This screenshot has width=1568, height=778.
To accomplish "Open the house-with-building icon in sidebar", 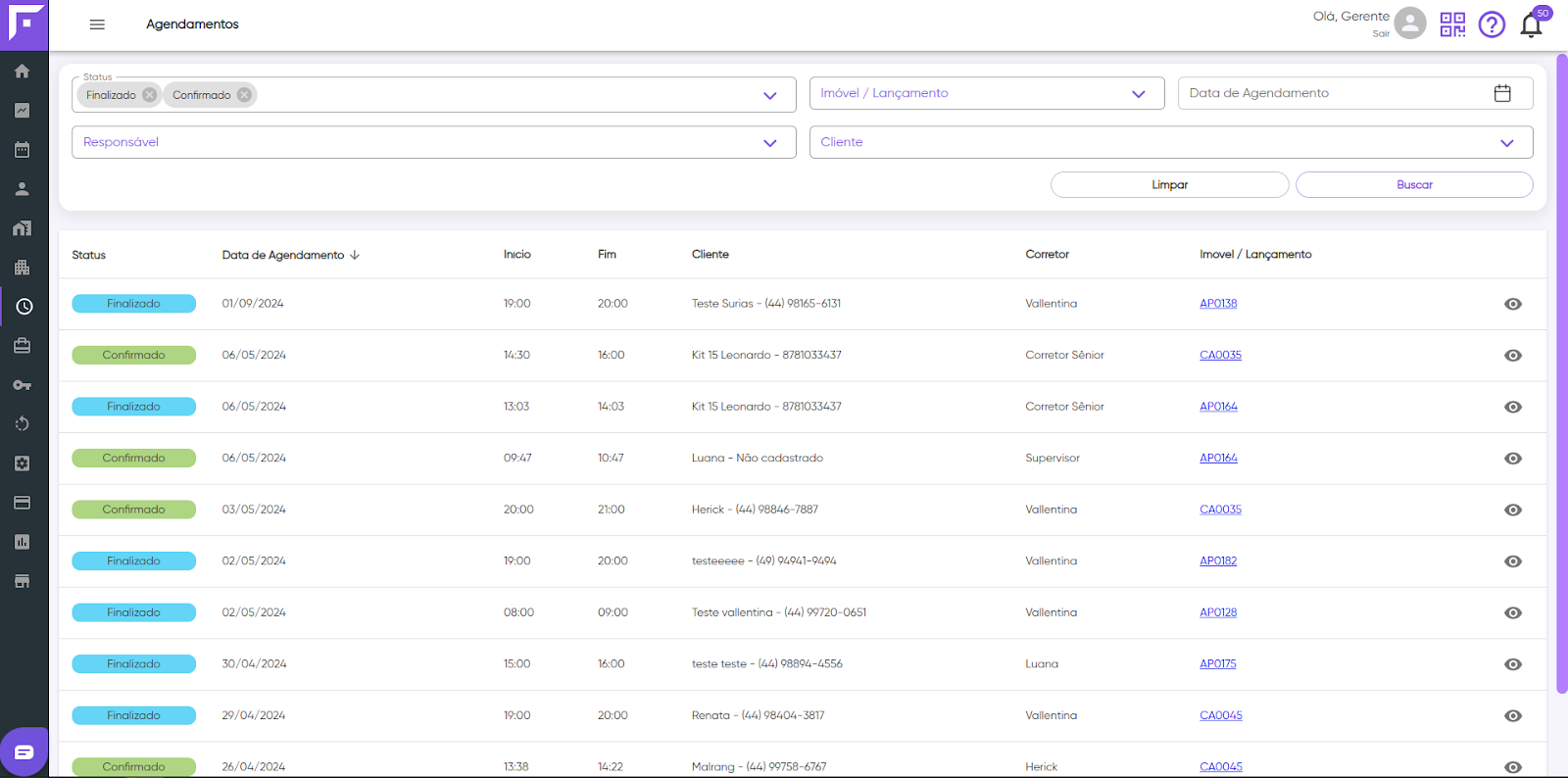I will (x=22, y=228).
